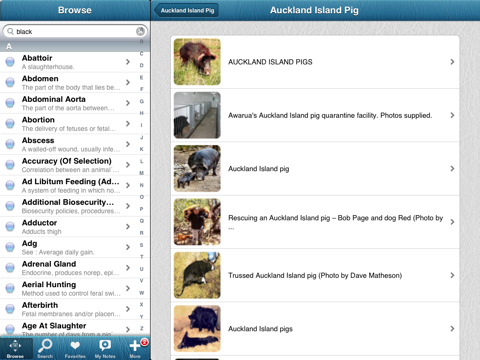Image resolution: width=480 pixels, height=360 pixels.
Task: Open the 'Age At Slaughter' glossary entry
Action: point(68,329)
